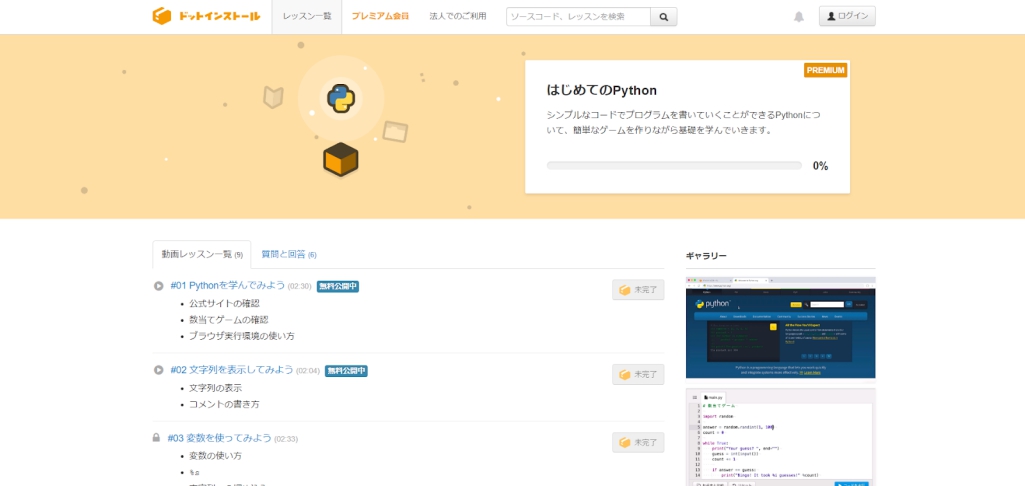Viewport: 1025px width, 486px height.
Task: Open lesson #02 文字列を表示してみよう link
Action: point(232,370)
